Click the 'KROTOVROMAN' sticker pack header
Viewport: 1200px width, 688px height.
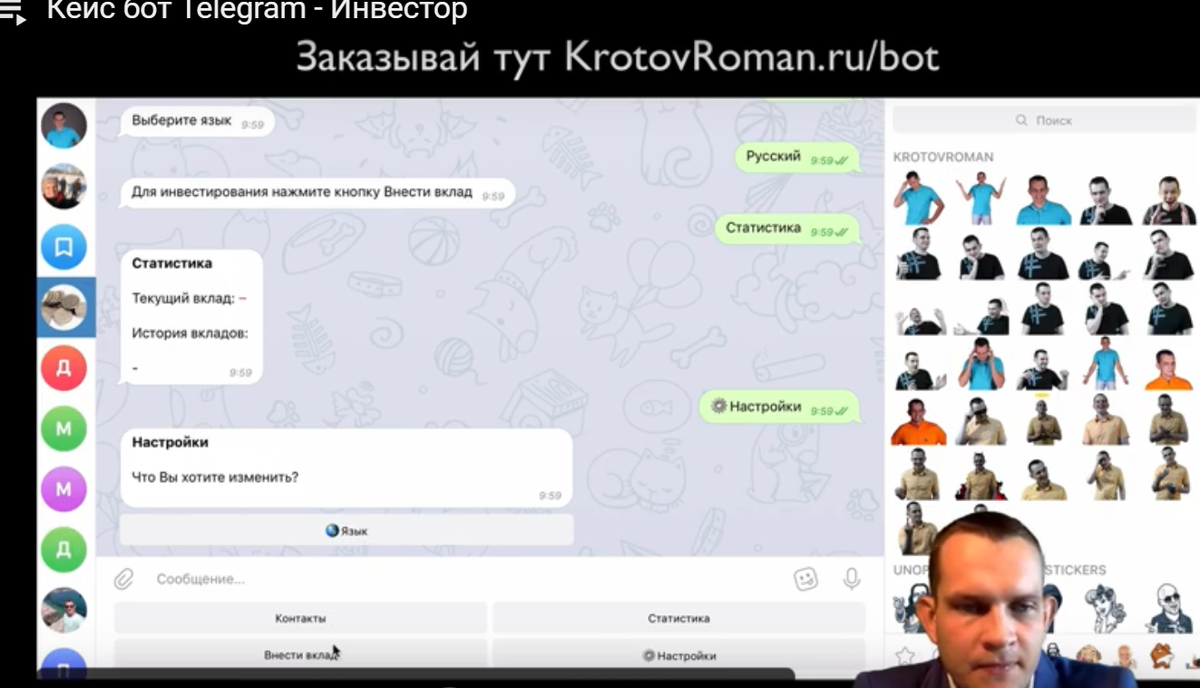(x=943, y=157)
